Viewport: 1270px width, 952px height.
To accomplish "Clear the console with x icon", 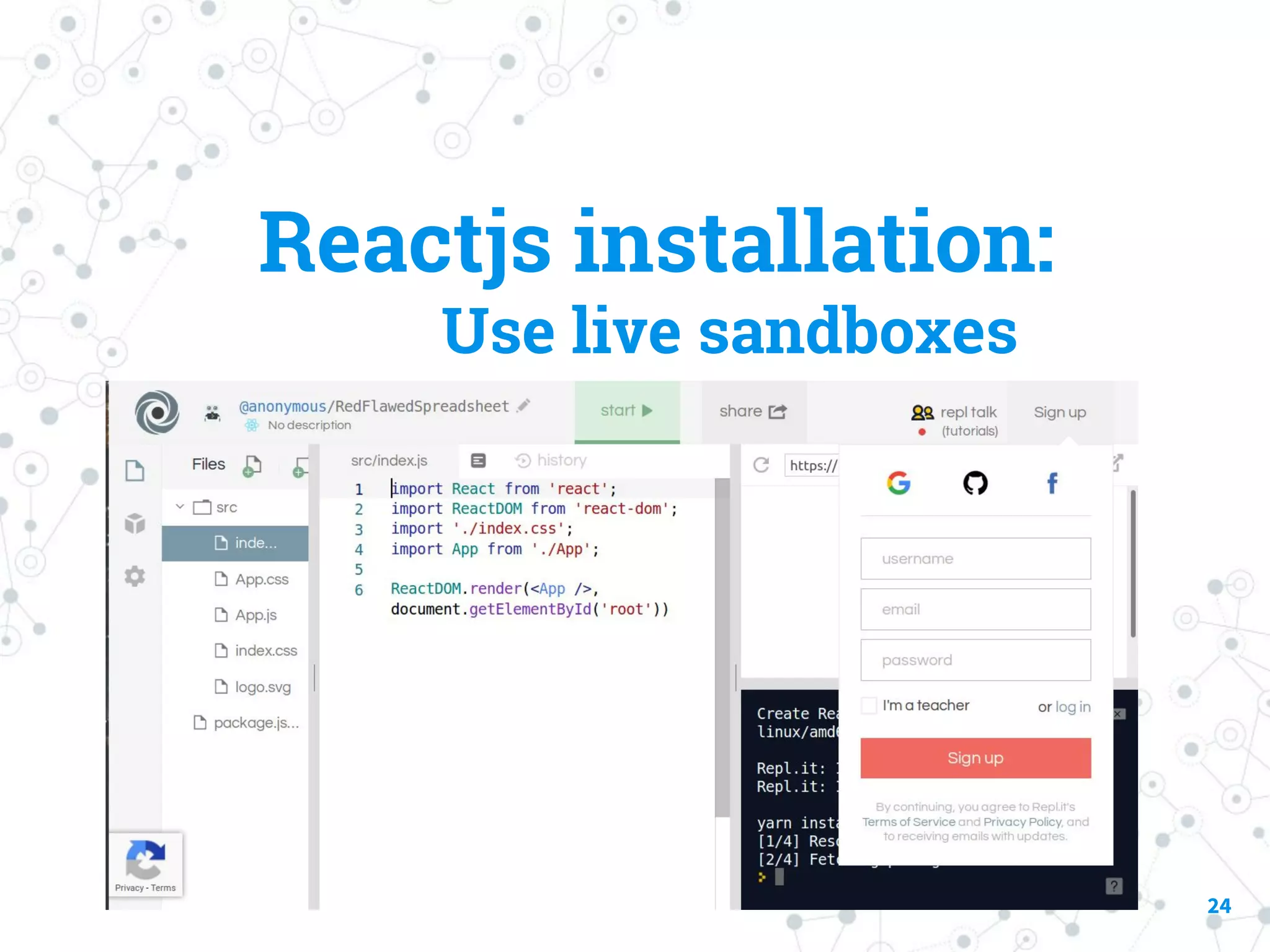I will pyautogui.click(x=1118, y=714).
